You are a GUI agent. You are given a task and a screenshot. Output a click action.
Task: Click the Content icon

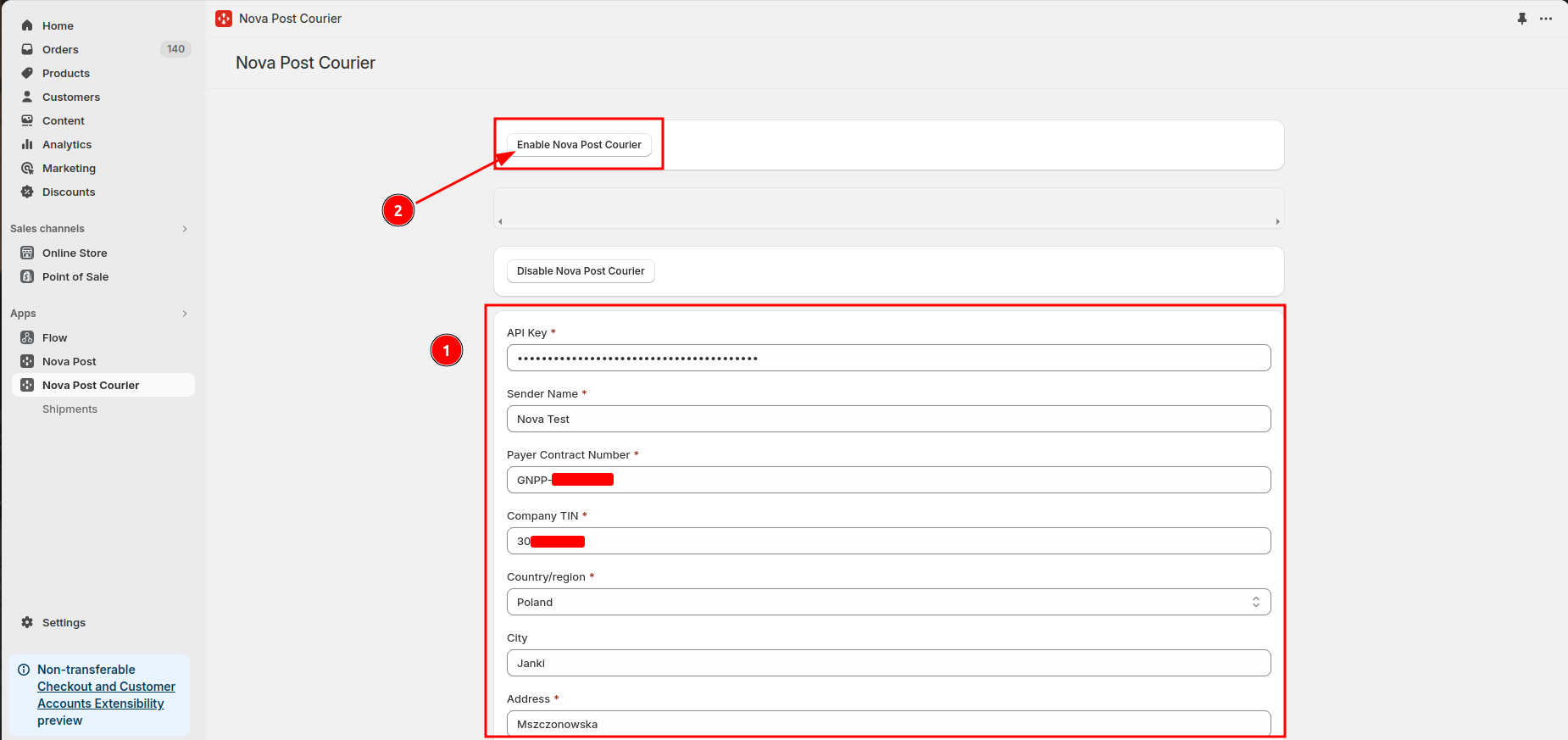(x=27, y=120)
